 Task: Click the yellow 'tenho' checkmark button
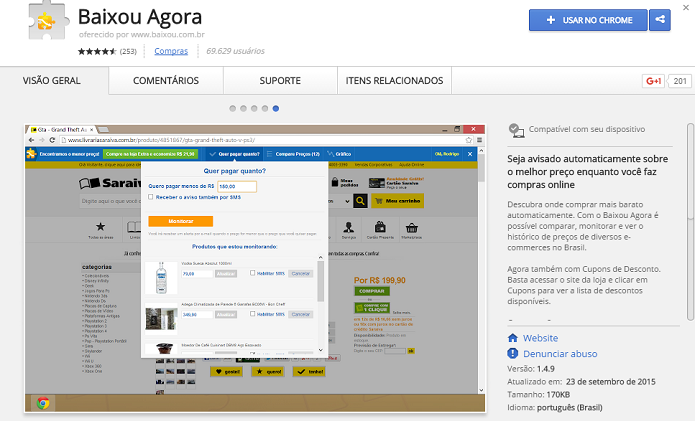pyautogui.click(x=309, y=372)
